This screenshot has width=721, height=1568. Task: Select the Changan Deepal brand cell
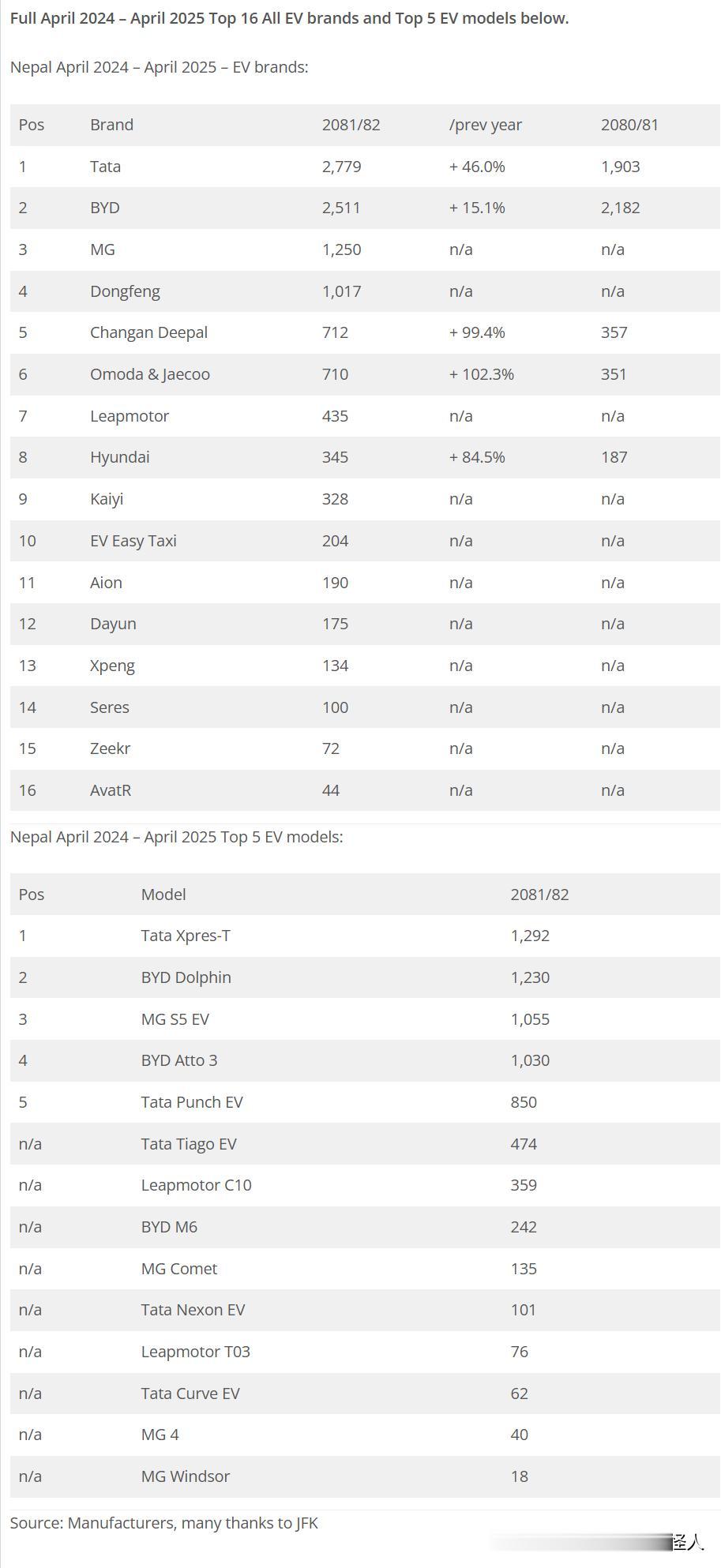click(148, 332)
